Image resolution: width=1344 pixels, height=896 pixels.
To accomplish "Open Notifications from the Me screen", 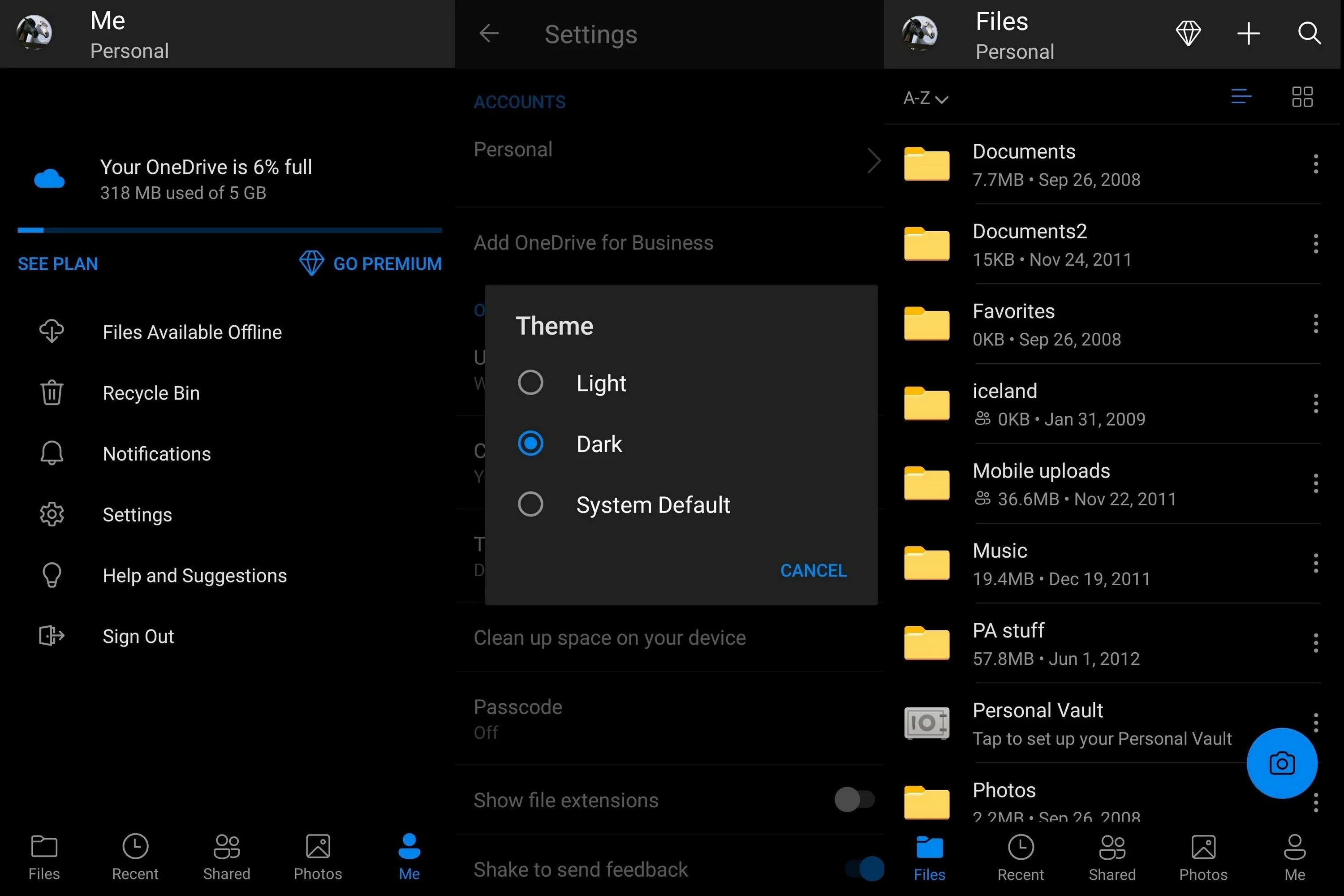I will [156, 453].
